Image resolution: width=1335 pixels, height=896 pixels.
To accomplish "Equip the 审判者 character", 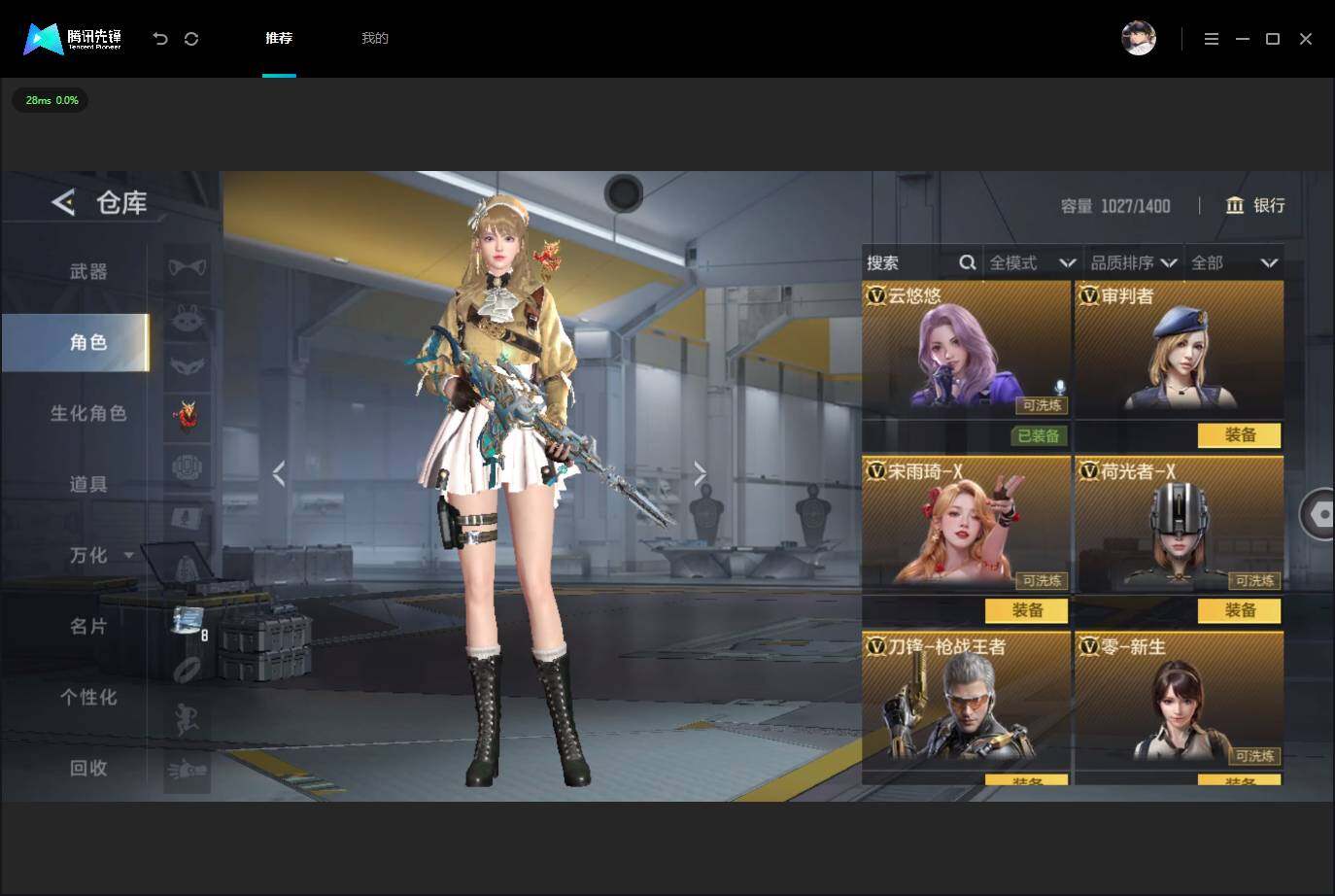I will point(1239,435).
